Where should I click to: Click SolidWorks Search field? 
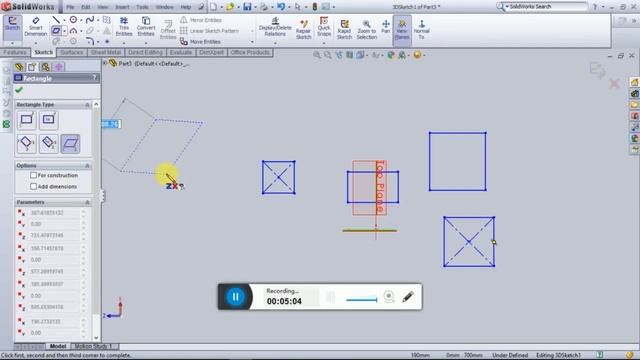pyautogui.click(x=546, y=7)
